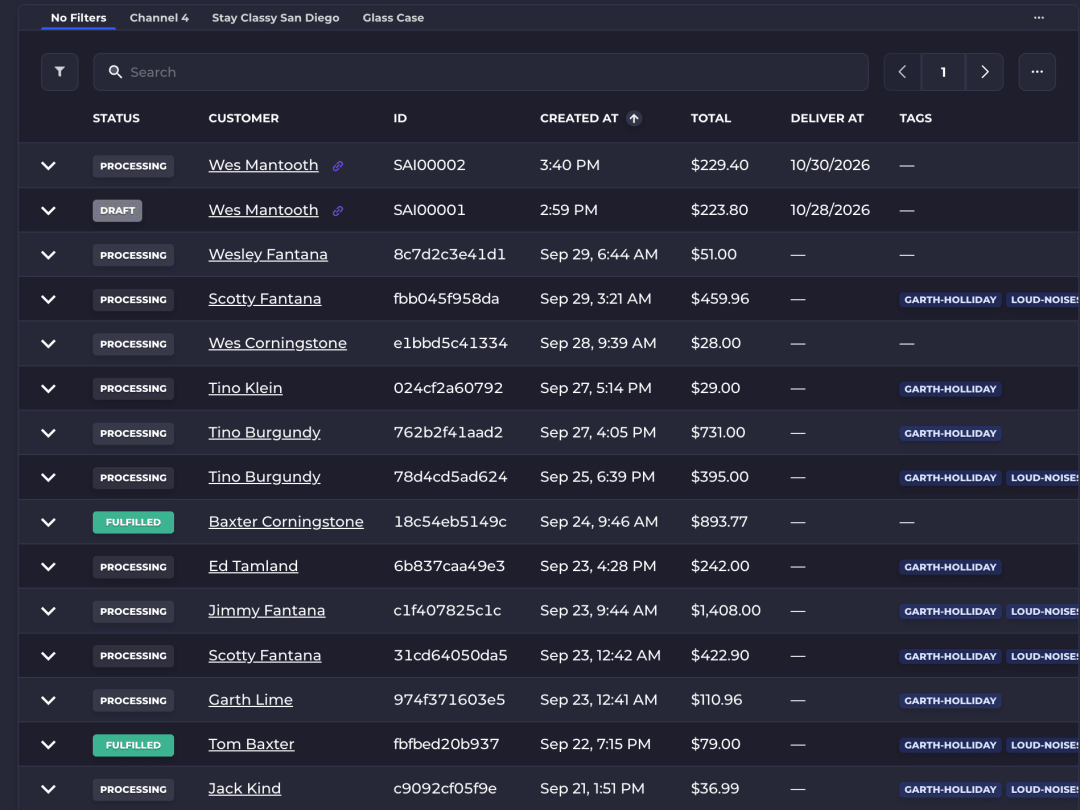Select the No Filters tab

tap(79, 18)
